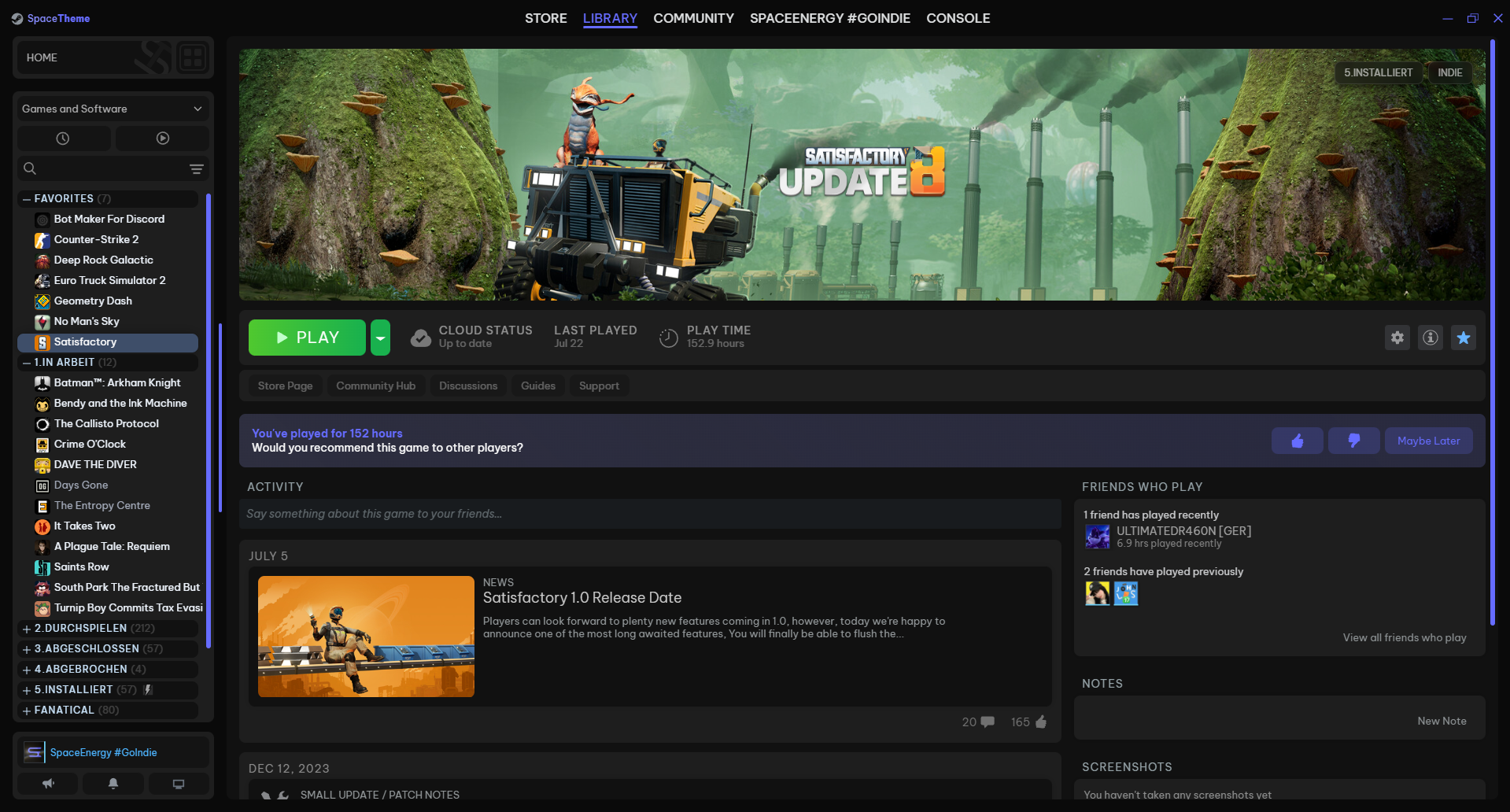Click the No Man's Sky icon

coord(42,322)
